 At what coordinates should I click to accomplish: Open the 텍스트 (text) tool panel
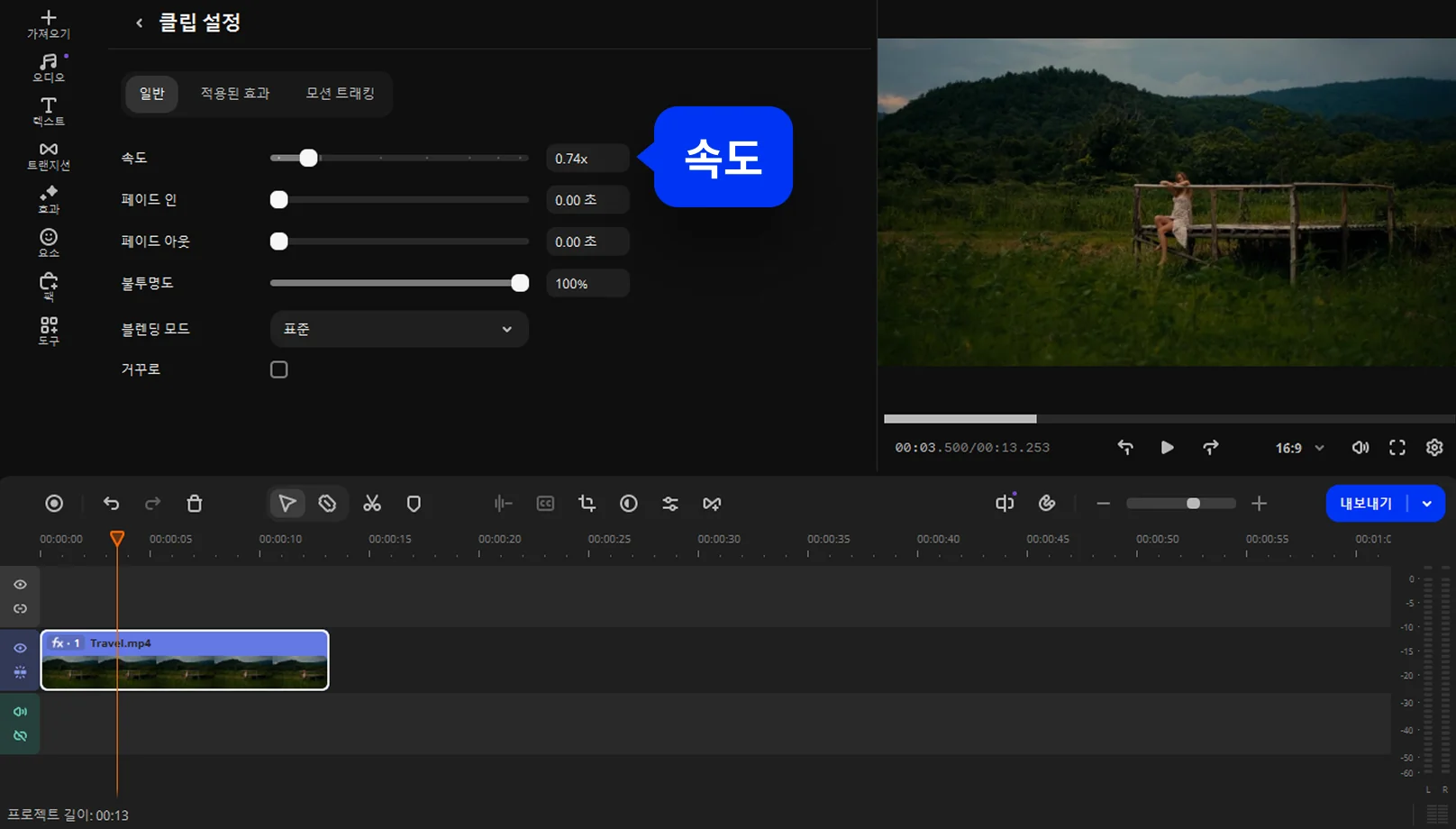49,111
